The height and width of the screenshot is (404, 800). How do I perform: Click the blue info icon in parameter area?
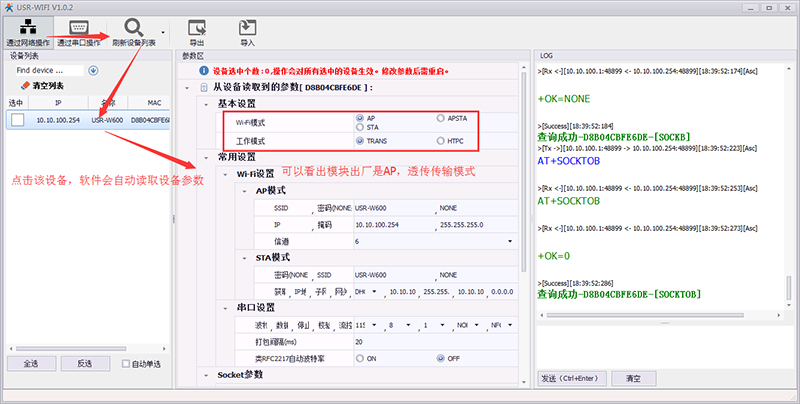click(x=204, y=72)
